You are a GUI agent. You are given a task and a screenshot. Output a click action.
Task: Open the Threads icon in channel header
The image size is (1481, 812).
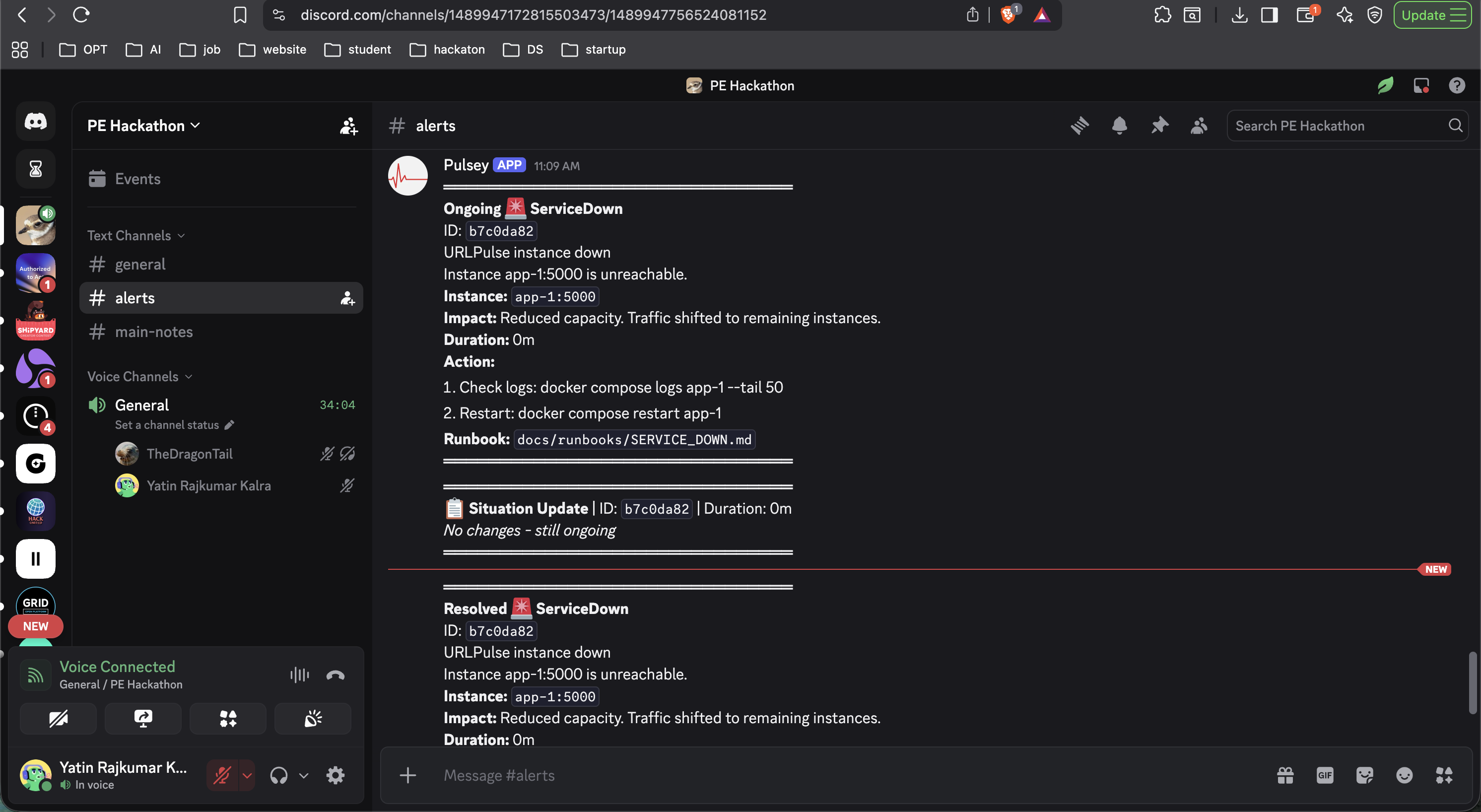(x=1079, y=126)
